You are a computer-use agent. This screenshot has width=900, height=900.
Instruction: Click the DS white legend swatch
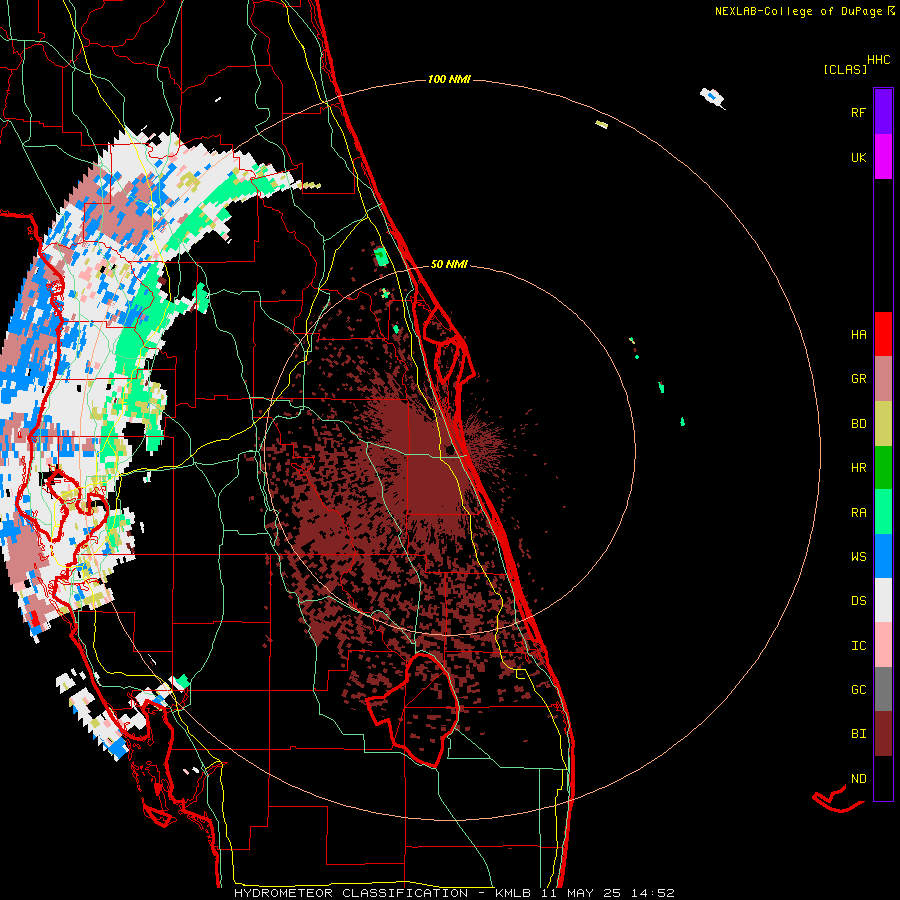coord(883,600)
